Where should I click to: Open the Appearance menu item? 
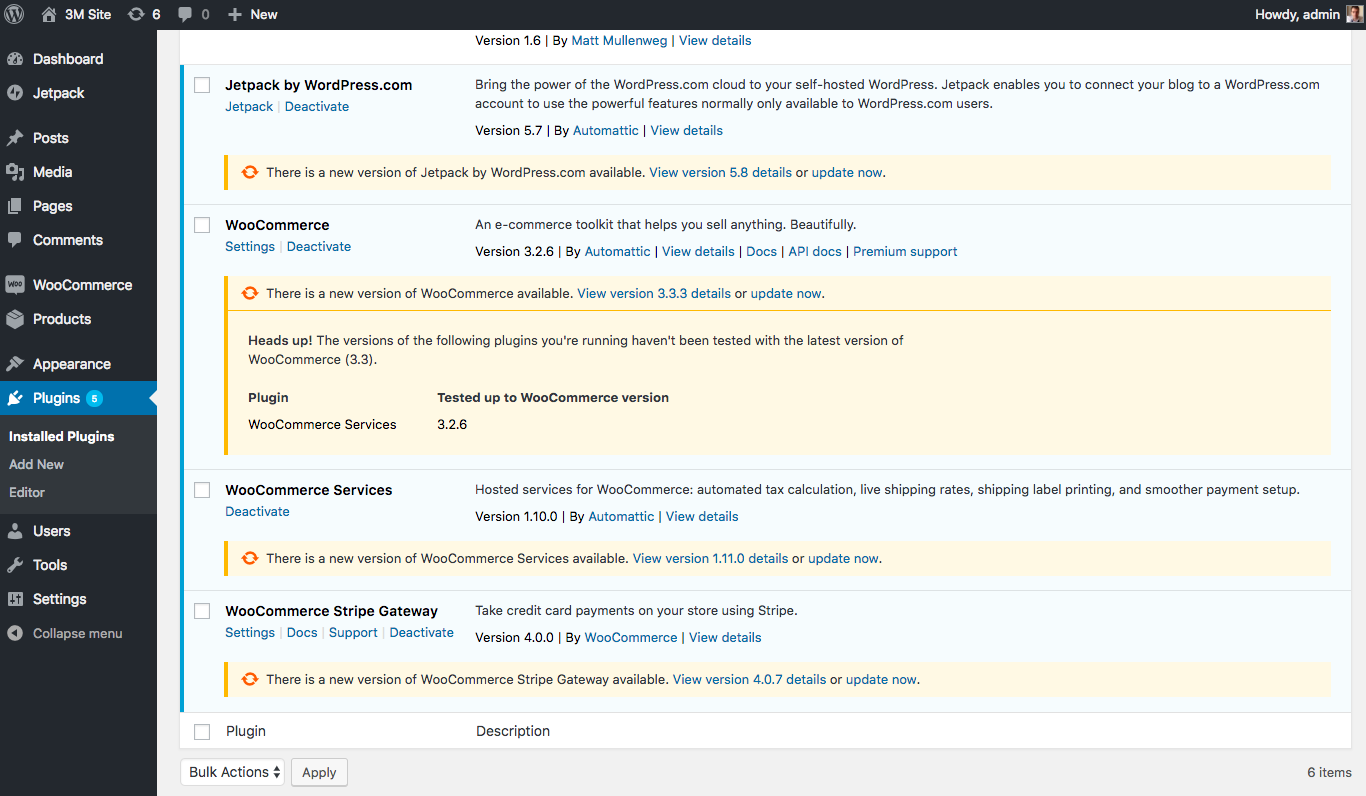(x=71, y=364)
